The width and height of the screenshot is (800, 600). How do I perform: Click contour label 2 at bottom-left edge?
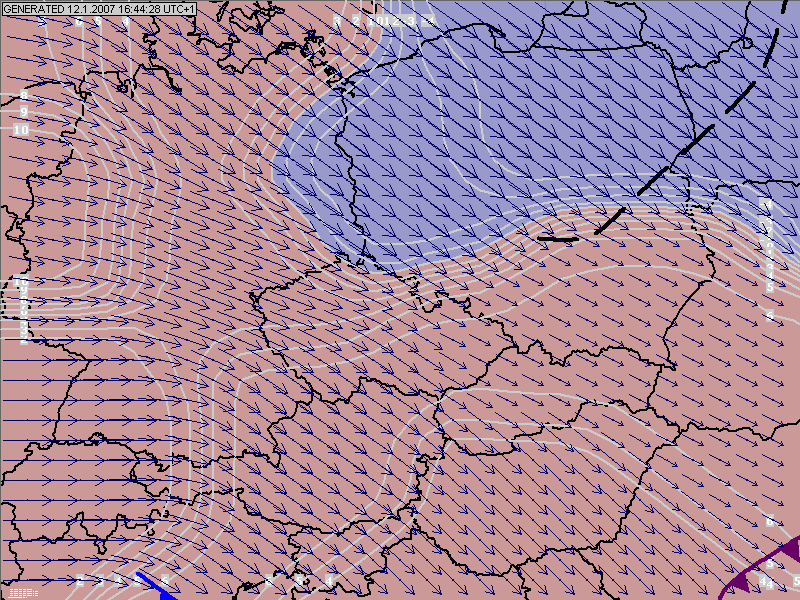coord(78,581)
